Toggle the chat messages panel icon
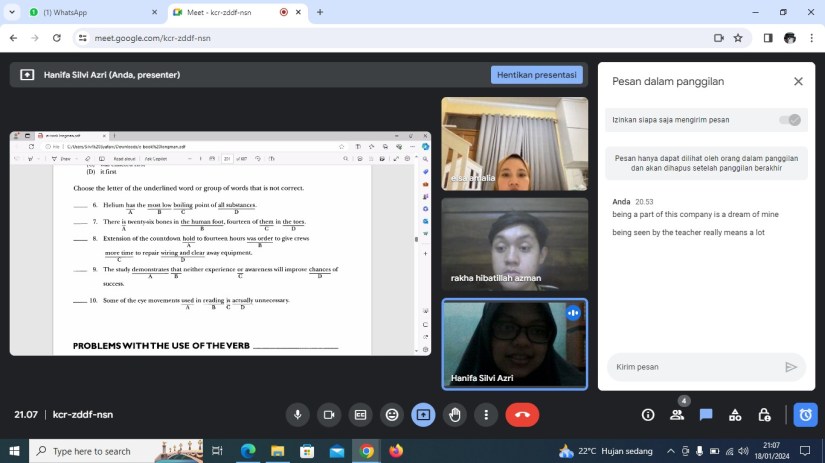The height and width of the screenshot is (463, 825). coord(706,415)
